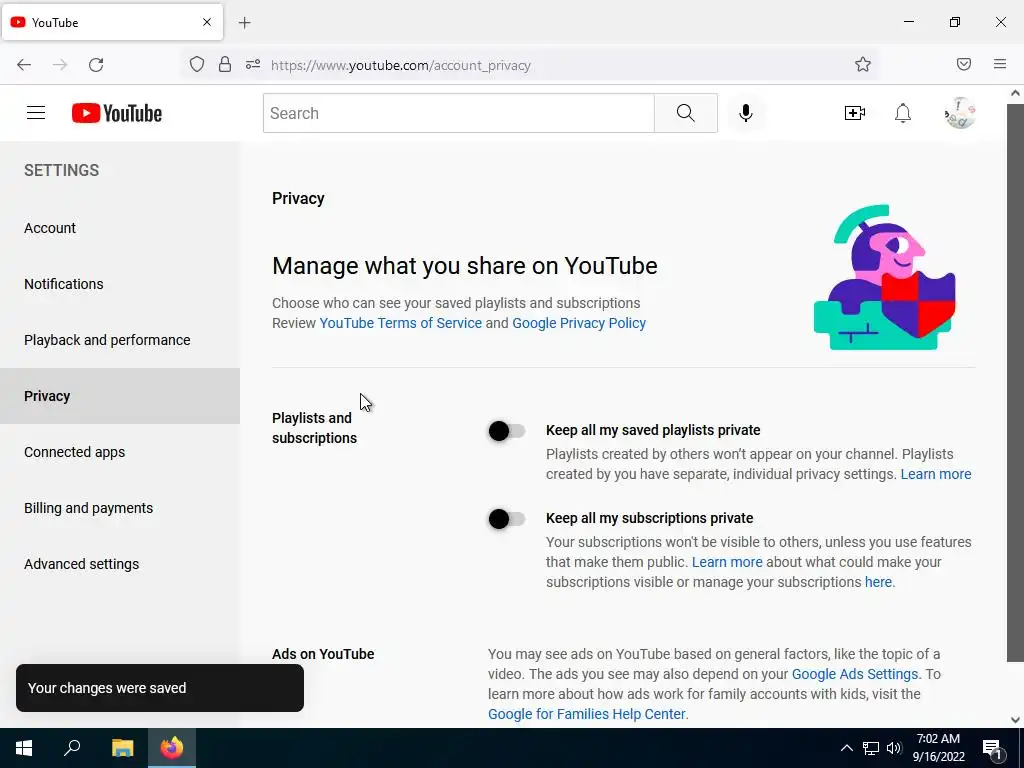The height and width of the screenshot is (768, 1024).
Task: Click the browser address bar URL
Action: pyautogui.click(x=400, y=65)
